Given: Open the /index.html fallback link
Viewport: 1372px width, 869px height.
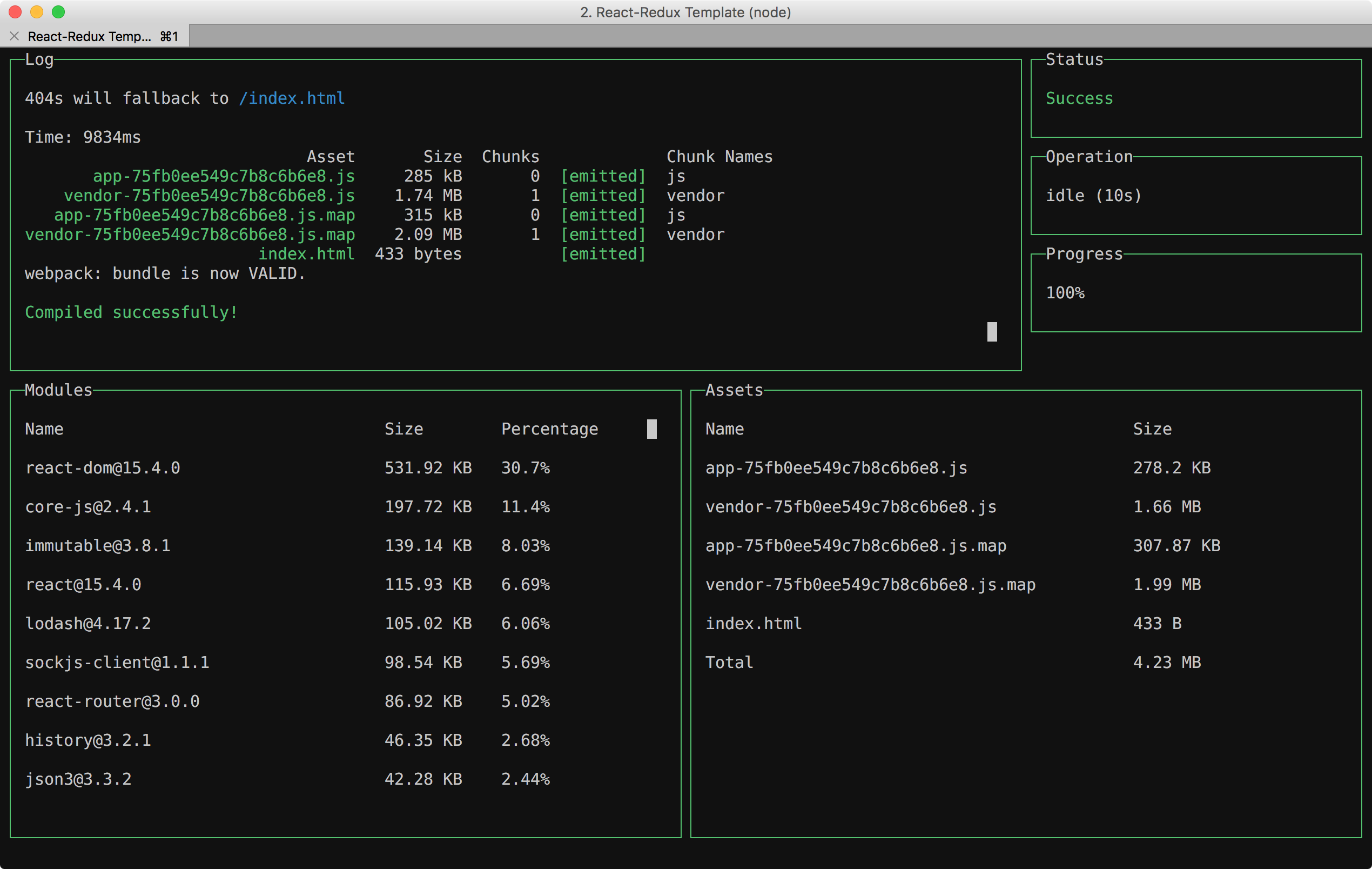Looking at the screenshot, I should tap(291, 98).
